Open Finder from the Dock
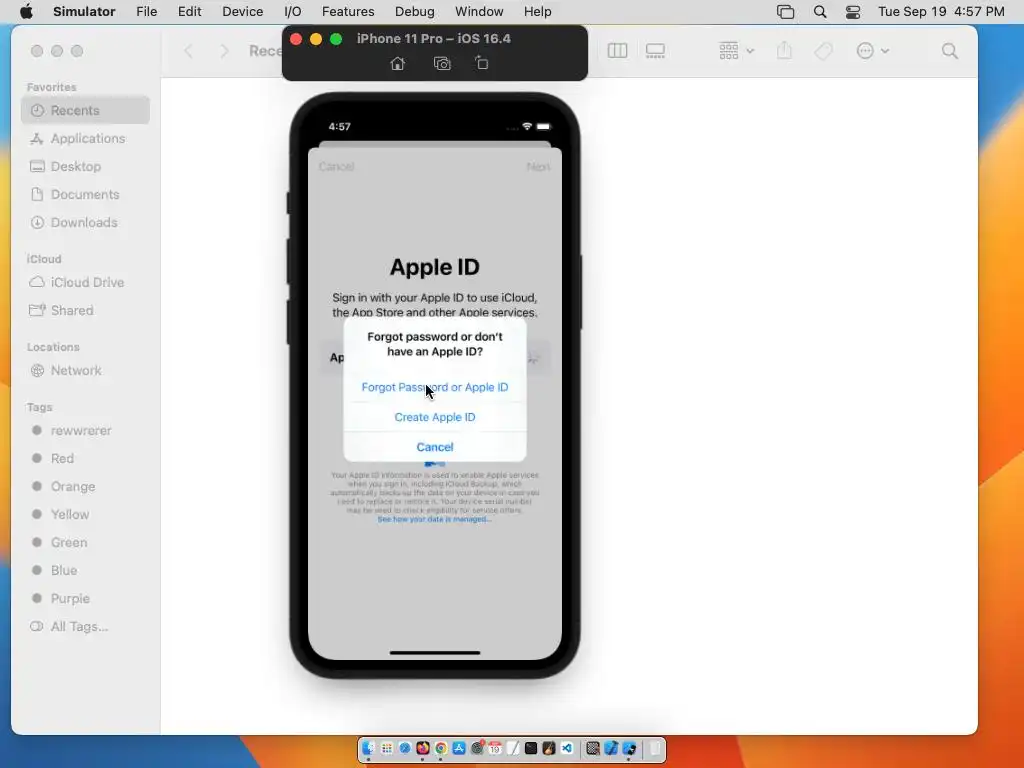The height and width of the screenshot is (768, 1024). click(368, 748)
